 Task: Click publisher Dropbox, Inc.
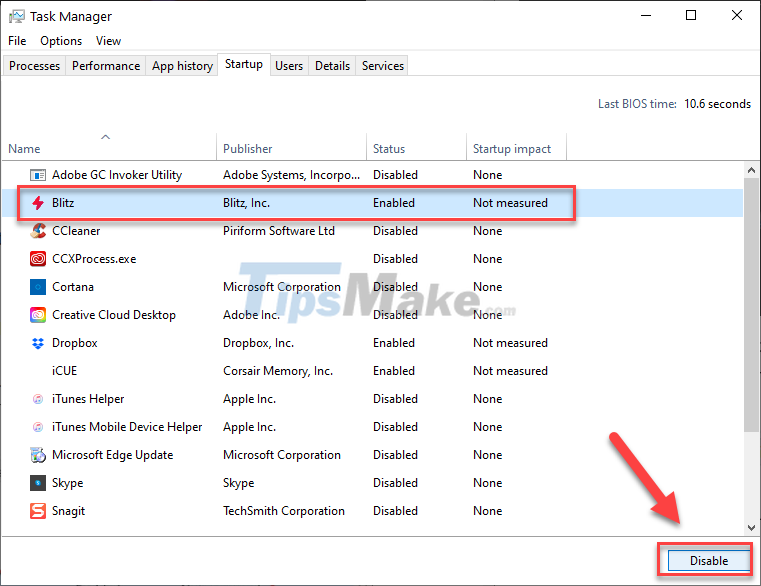point(259,343)
